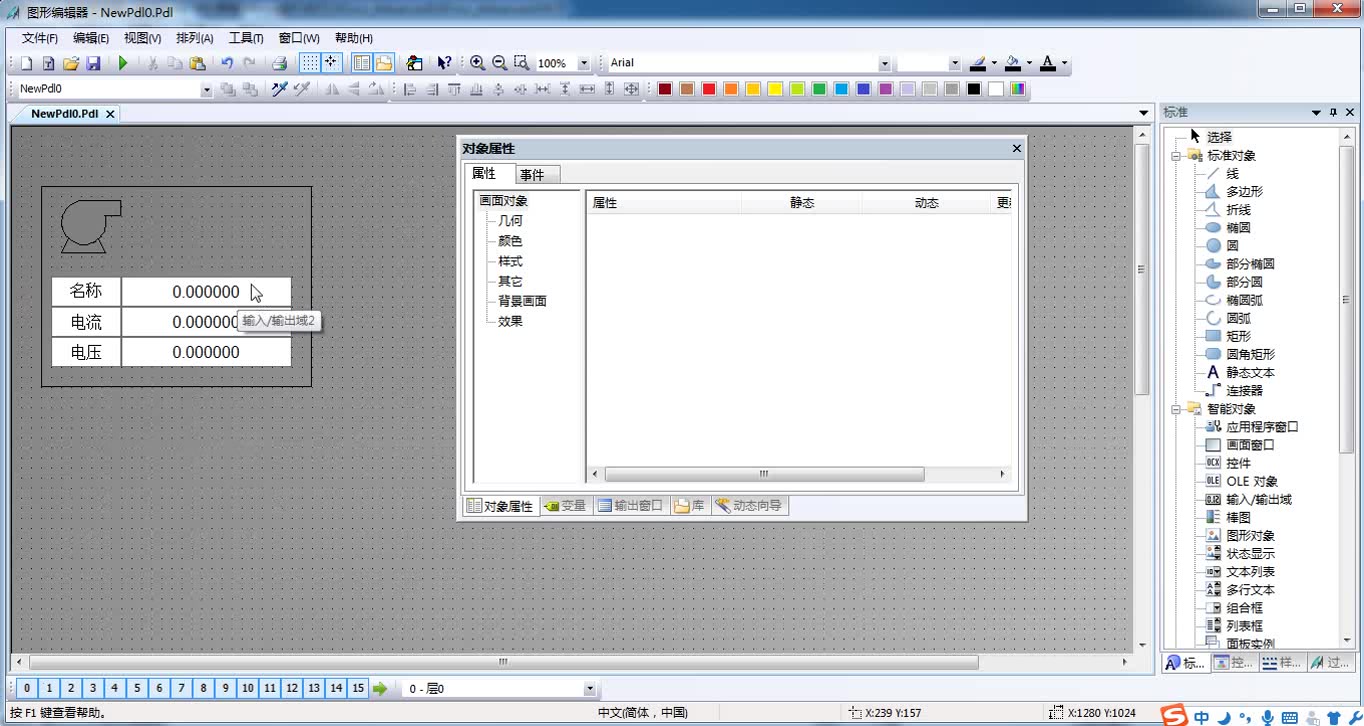1364x726 pixels.
Task: Click the Undo arrow icon
Action: pyautogui.click(x=227, y=63)
